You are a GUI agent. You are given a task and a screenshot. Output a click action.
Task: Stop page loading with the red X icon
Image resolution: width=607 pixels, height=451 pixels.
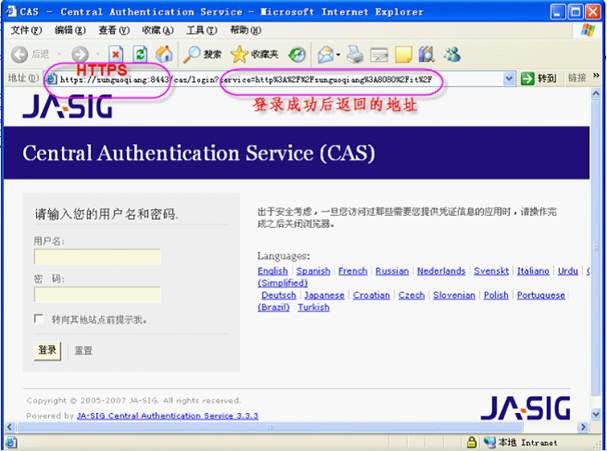(115, 55)
